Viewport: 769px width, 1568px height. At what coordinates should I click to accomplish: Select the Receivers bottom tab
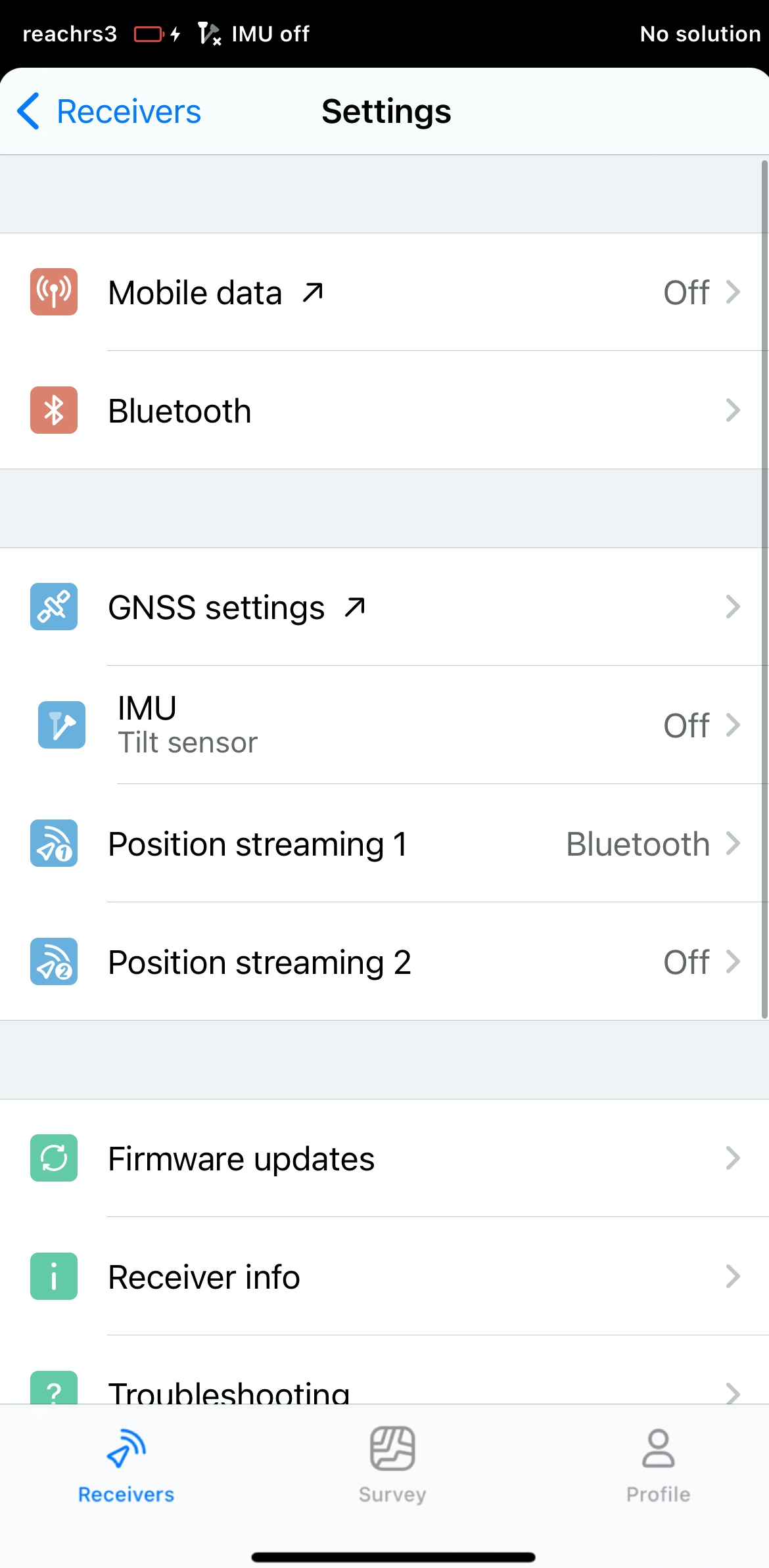pyautogui.click(x=126, y=1464)
